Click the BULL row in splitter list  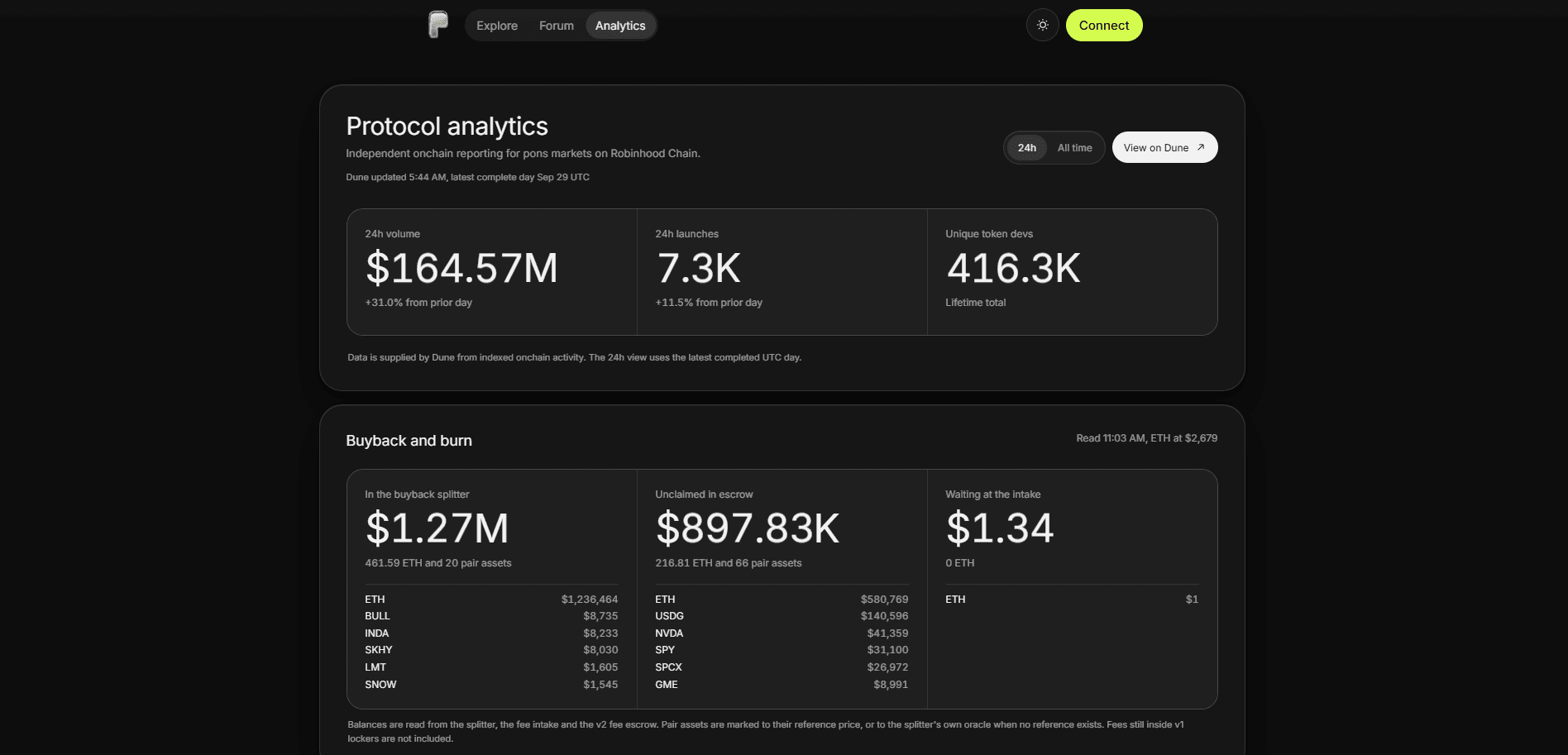coord(491,616)
